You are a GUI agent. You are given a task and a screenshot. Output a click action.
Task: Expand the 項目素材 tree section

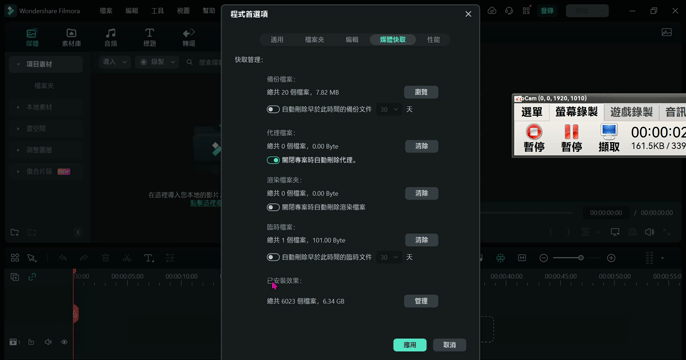18,64
